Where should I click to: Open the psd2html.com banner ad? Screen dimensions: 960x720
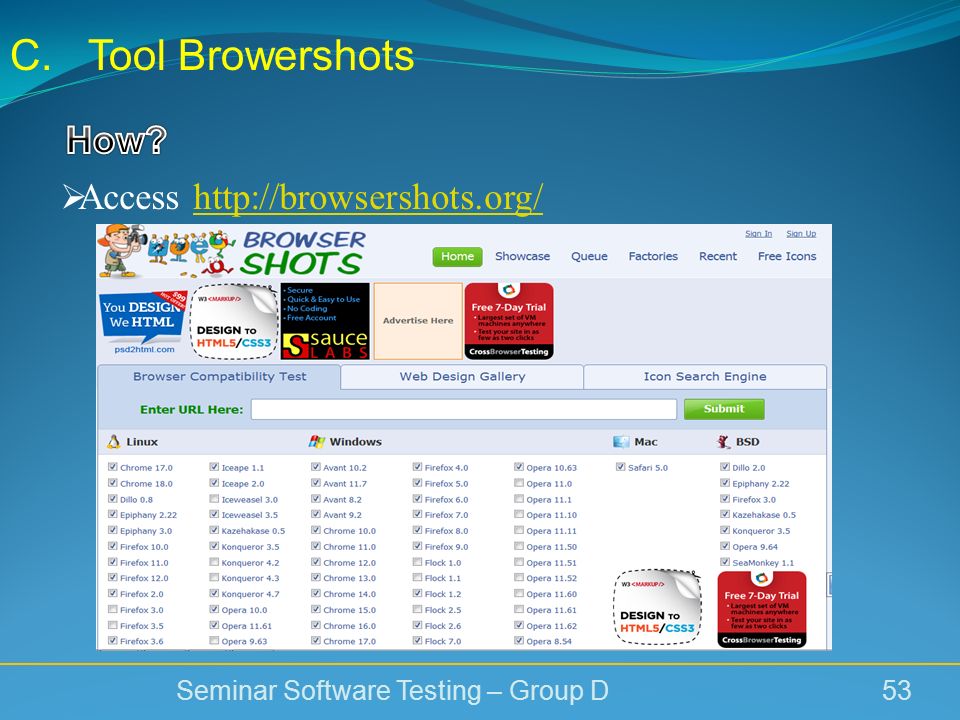click(144, 322)
